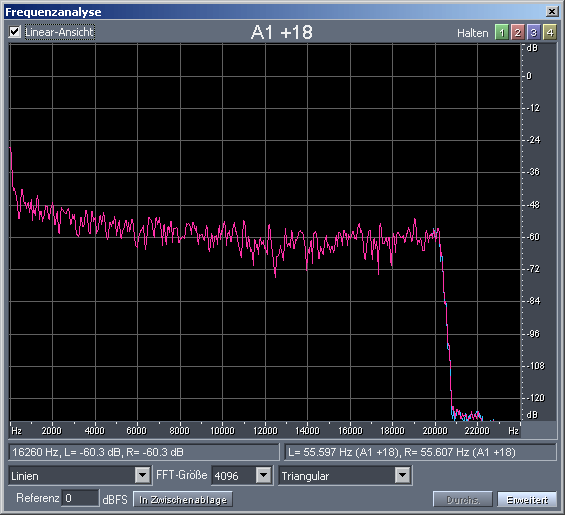The height and width of the screenshot is (515, 565).
Task: Click the blue Hold 3 button
Action: [x=534, y=33]
